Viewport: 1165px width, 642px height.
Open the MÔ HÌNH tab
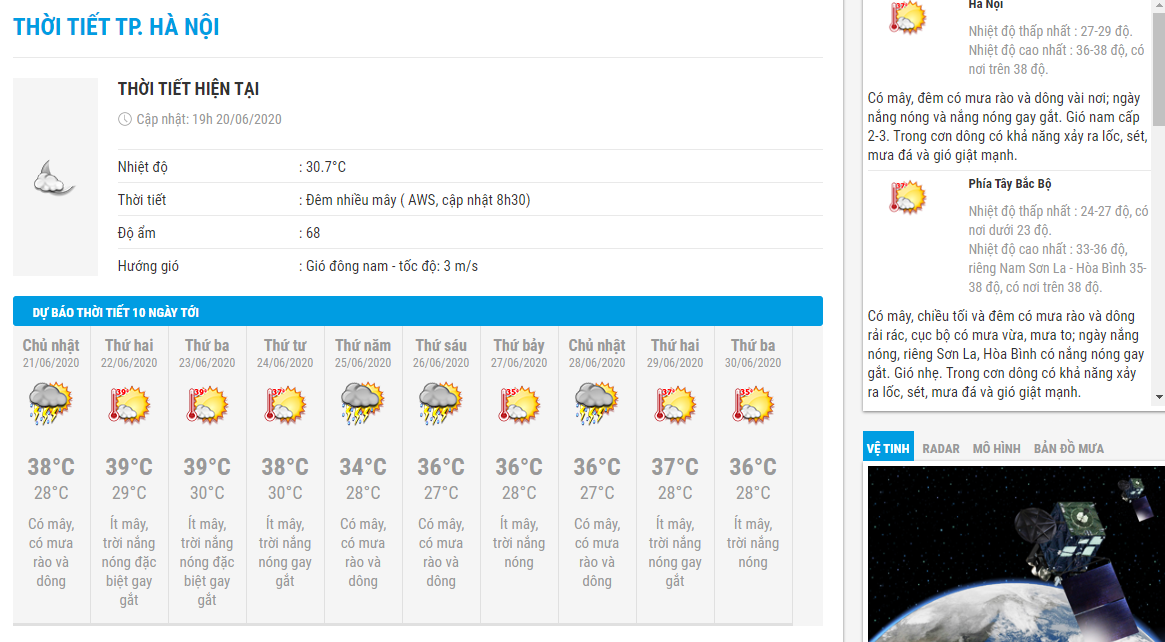tap(996, 449)
